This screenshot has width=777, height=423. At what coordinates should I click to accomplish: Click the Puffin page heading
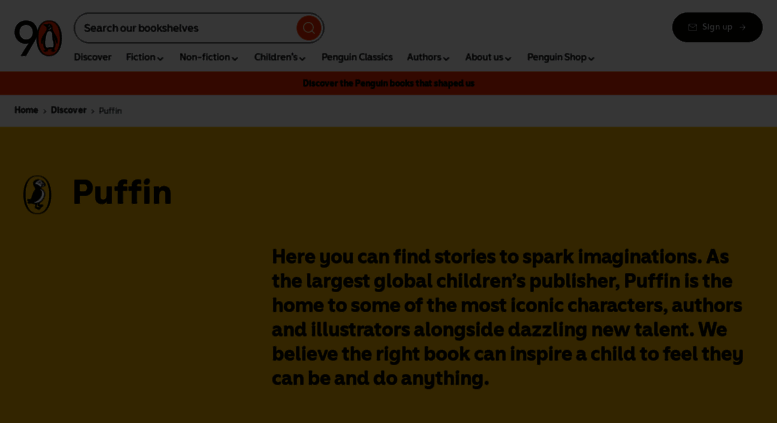(x=122, y=192)
